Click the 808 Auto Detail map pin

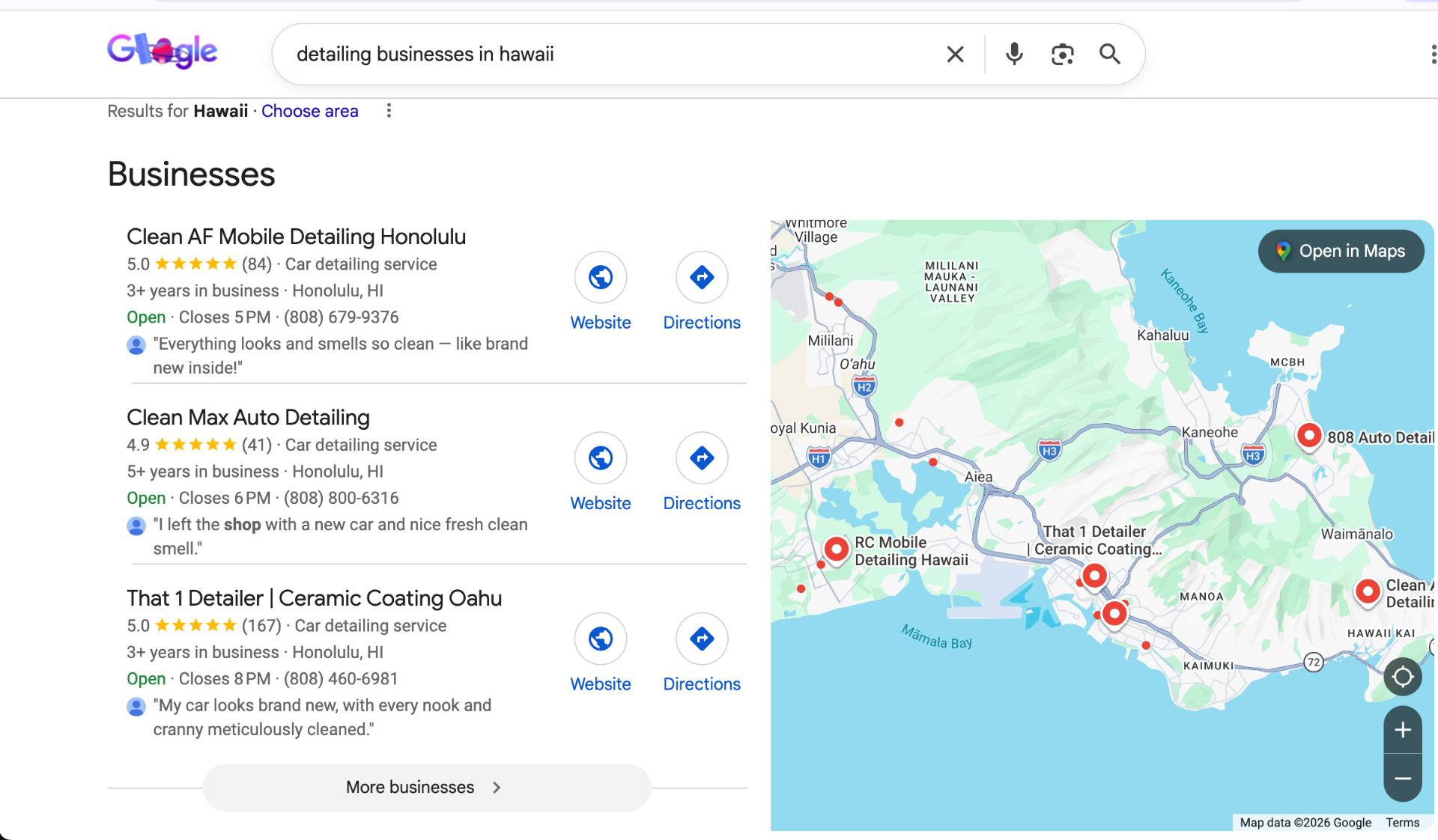click(1309, 435)
